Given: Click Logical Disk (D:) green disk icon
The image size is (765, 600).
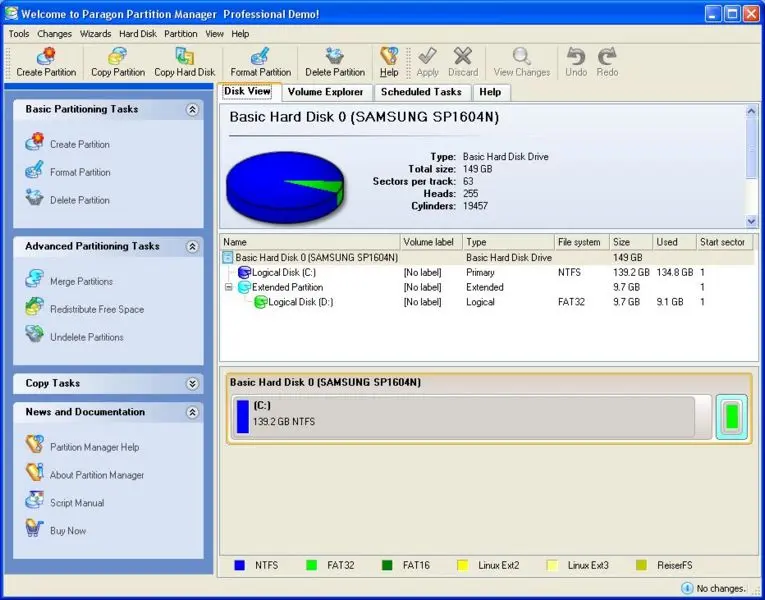Looking at the screenshot, I should 261,302.
